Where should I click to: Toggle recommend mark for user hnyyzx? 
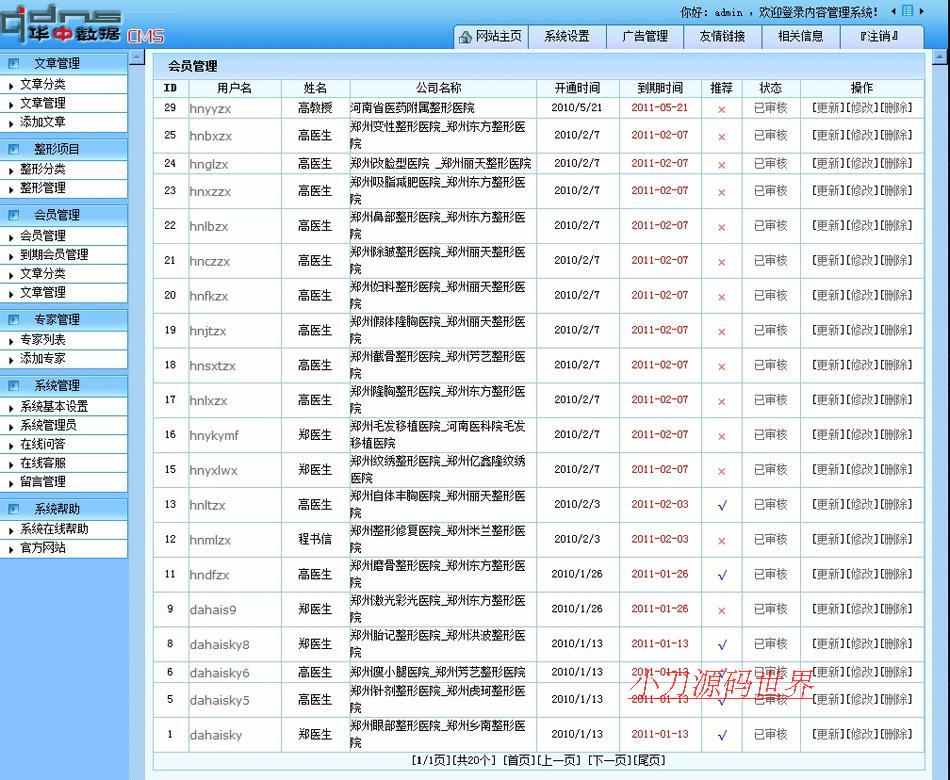(722, 110)
